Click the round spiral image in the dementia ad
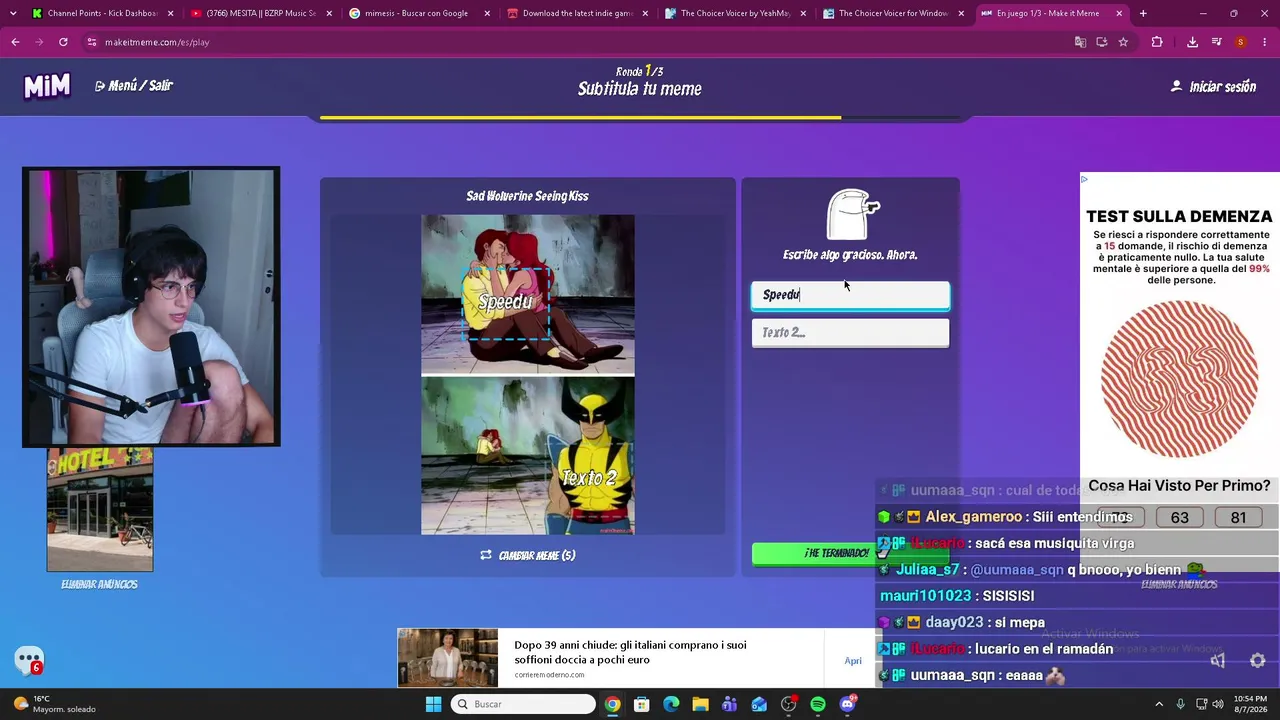Viewport: 1280px width, 720px height. click(1179, 380)
